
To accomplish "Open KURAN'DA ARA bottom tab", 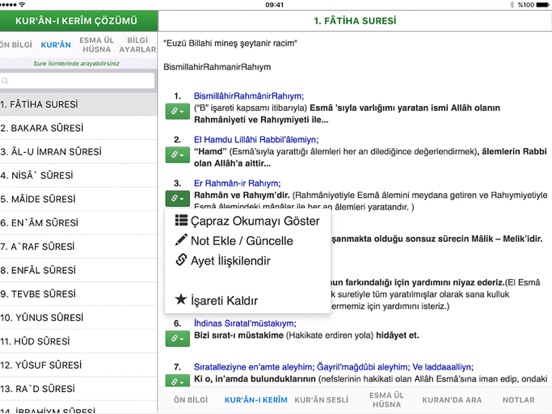I will 452,400.
